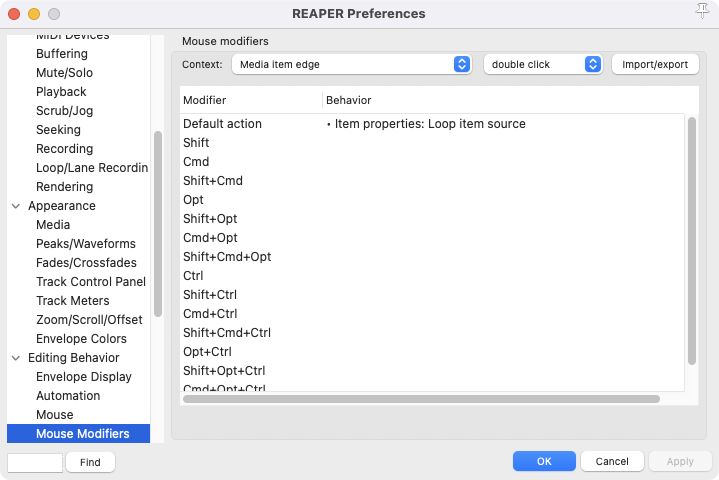The image size is (719, 480).
Task: Go to Track Control Panel settings
Action: [x=90, y=282]
